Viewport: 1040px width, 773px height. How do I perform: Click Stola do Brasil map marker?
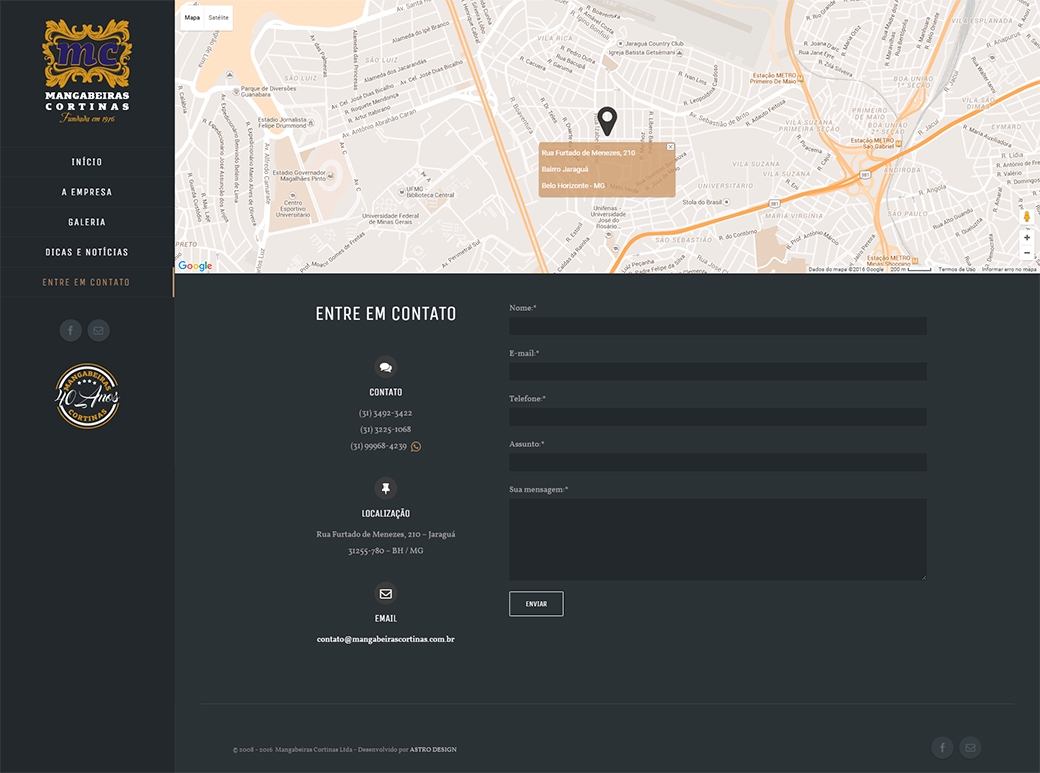(727, 202)
